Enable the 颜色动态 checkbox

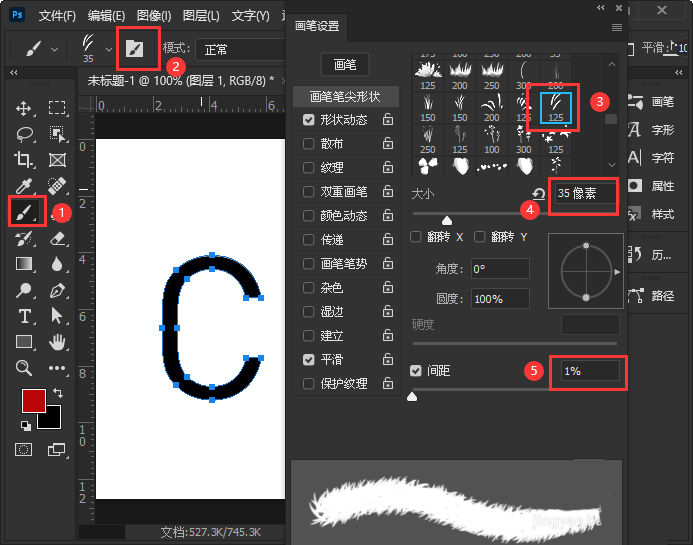click(308, 216)
